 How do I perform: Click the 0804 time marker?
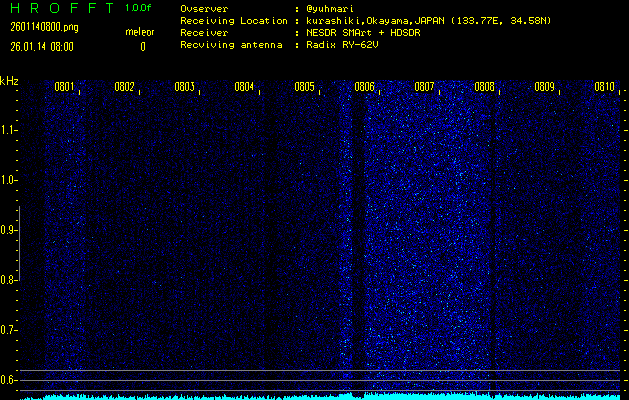(x=244, y=87)
